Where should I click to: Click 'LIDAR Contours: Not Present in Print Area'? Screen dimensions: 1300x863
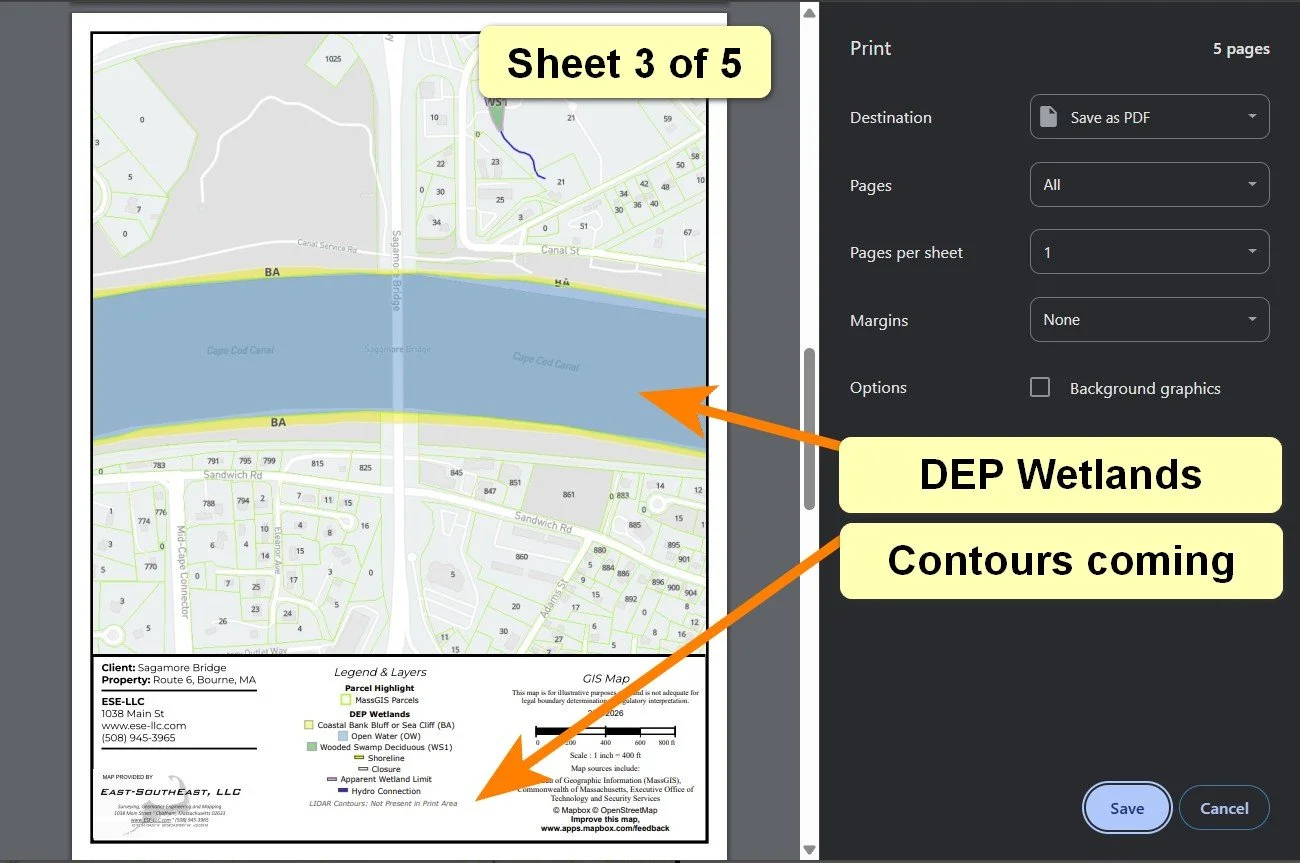(384, 803)
